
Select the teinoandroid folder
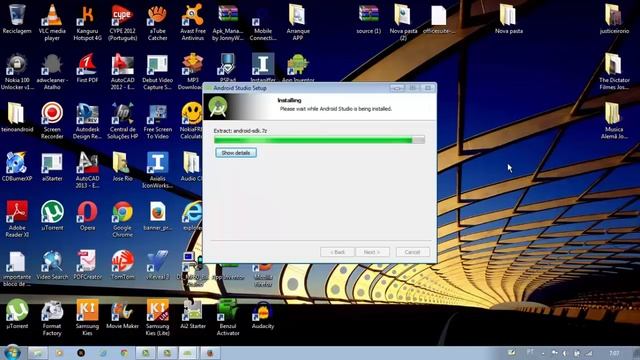click(x=17, y=118)
